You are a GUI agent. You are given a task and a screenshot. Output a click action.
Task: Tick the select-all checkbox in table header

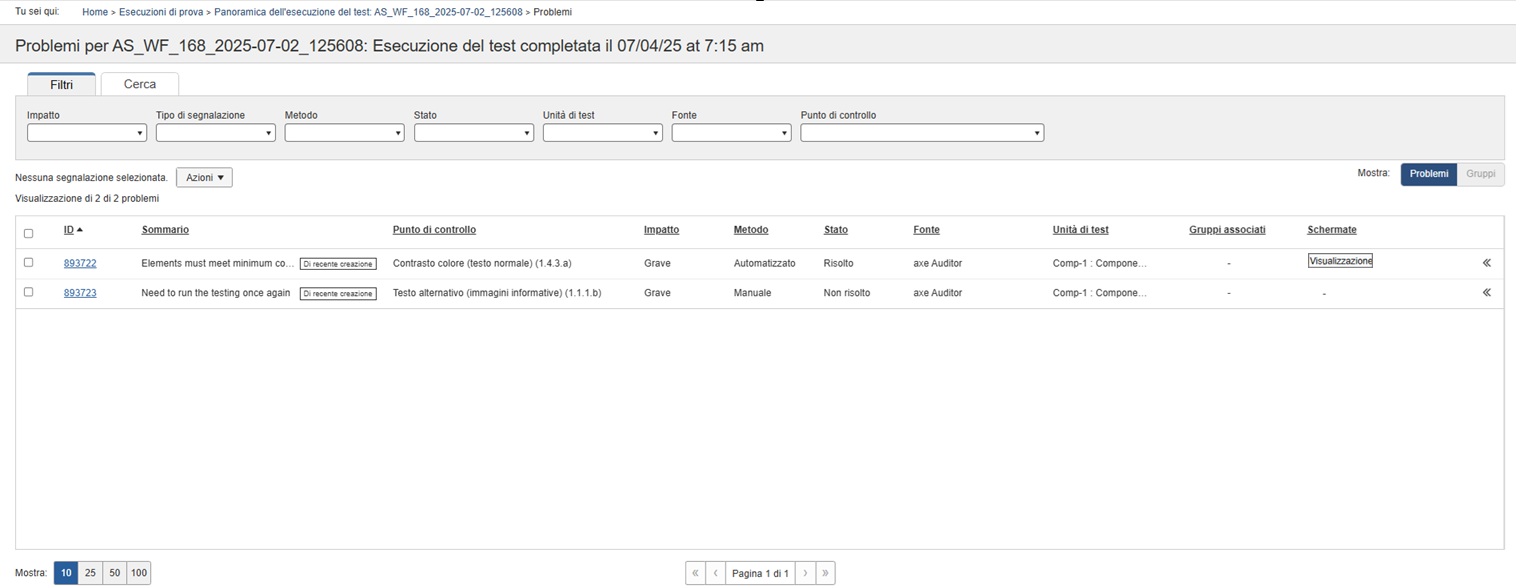(28, 233)
